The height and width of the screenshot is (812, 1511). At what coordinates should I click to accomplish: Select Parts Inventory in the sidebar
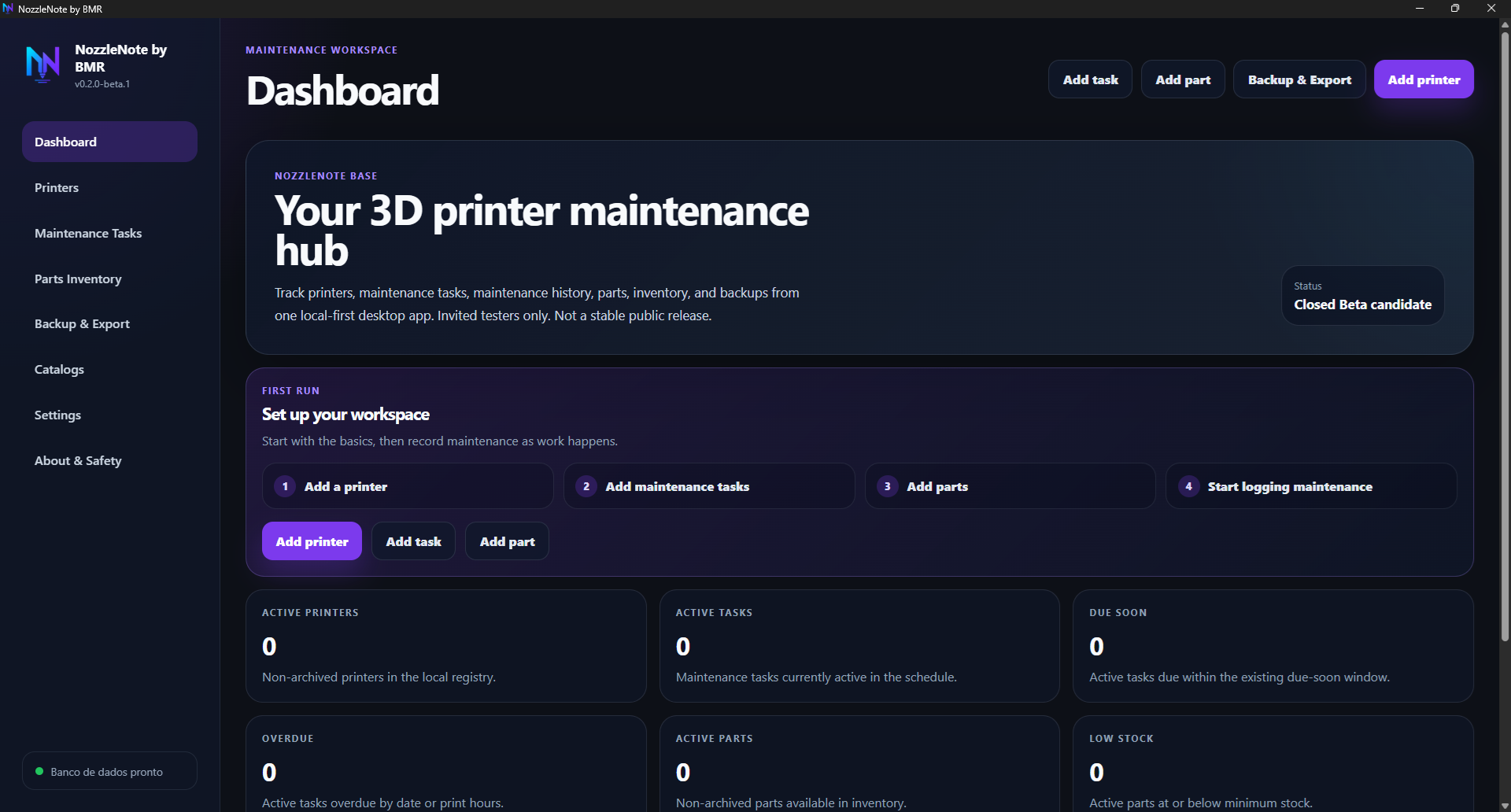(x=109, y=279)
